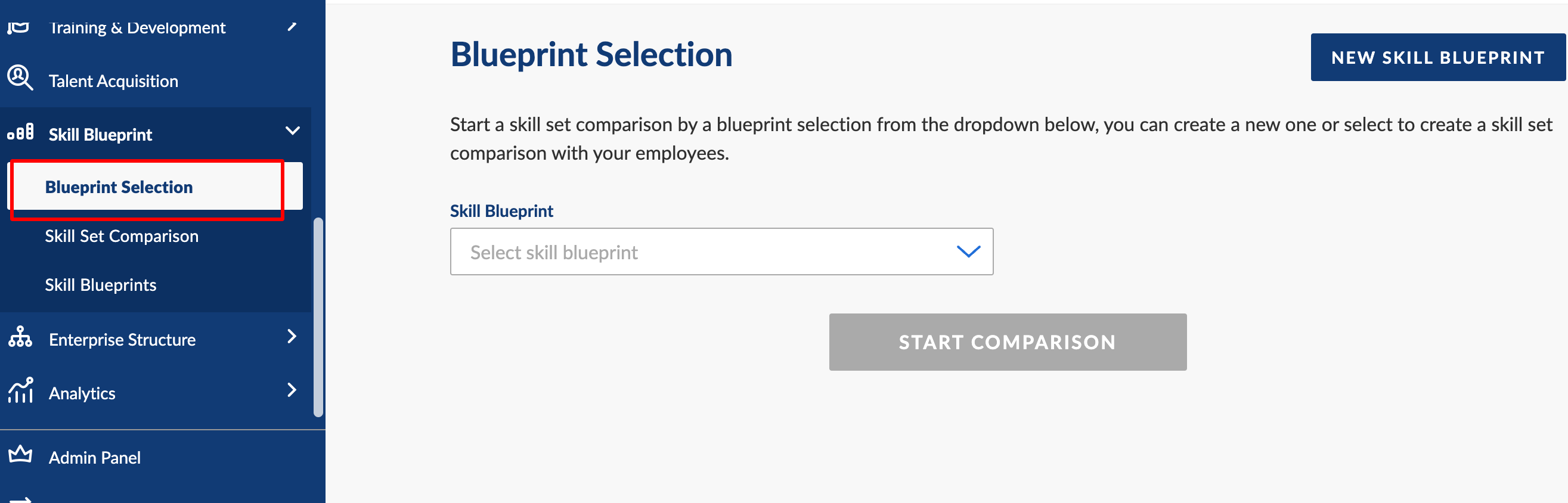Open the Skill Blueprints submenu item

(x=100, y=285)
